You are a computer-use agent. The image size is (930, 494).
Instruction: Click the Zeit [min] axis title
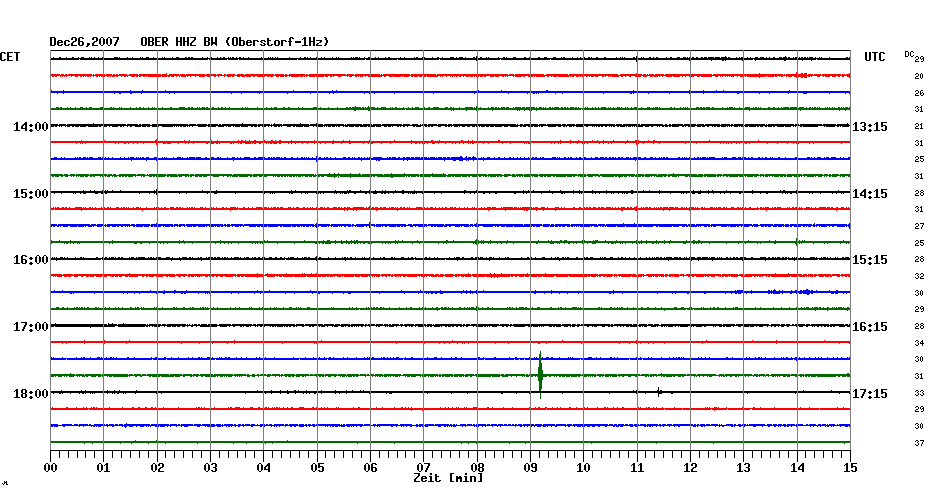tap(448, 478)
